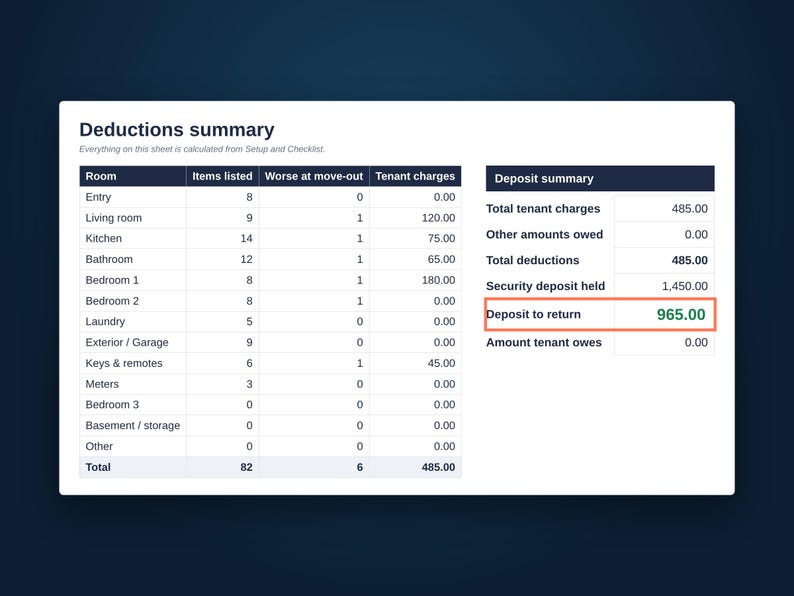Select Living room tenant charge 120.00

(439, 218)
